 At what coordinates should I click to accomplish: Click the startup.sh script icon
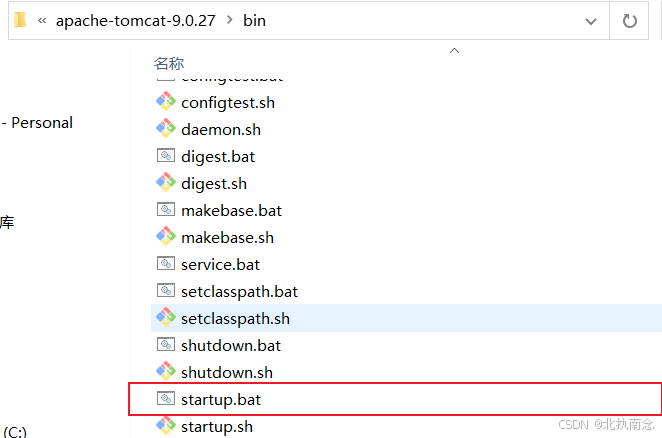pyautogui.click(x=166, y=426)
